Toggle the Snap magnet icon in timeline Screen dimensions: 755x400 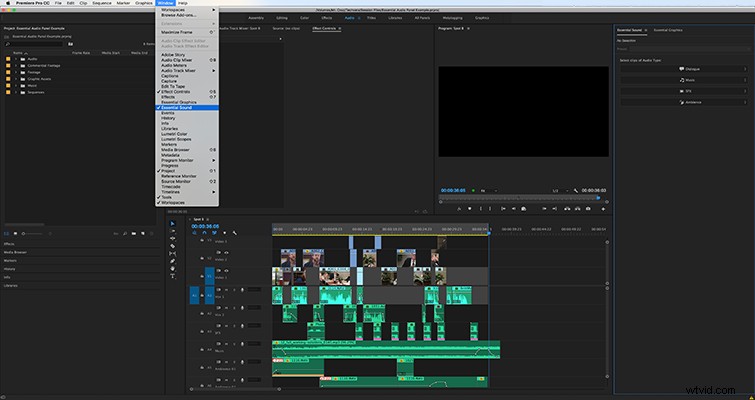204,233
